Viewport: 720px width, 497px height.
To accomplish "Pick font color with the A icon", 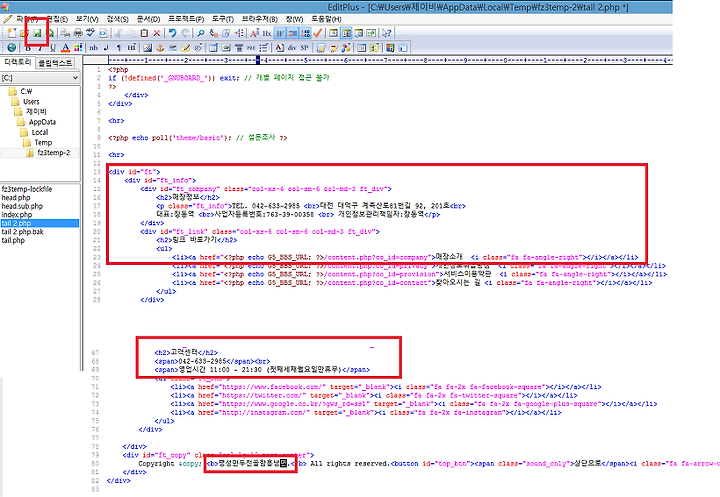I will pos(65,47).
